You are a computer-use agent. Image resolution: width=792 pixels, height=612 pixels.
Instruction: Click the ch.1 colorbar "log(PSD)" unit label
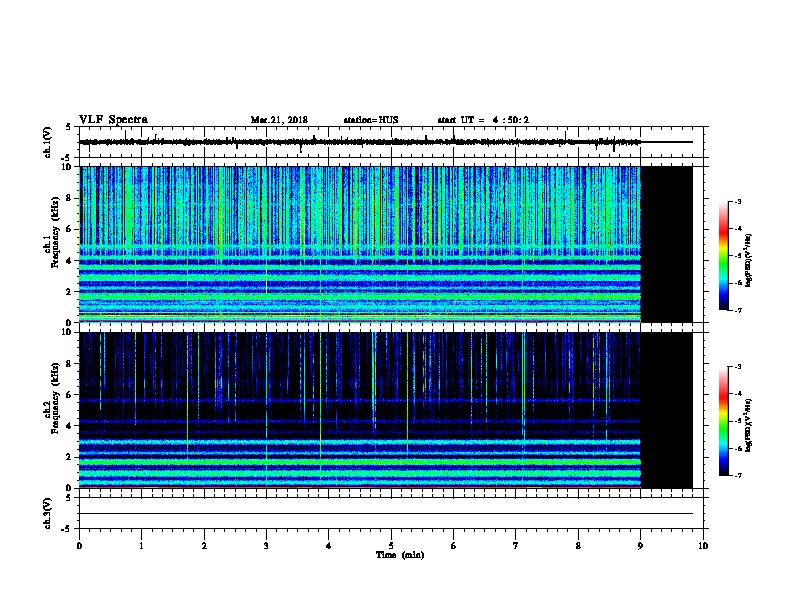tap(749, 261)
